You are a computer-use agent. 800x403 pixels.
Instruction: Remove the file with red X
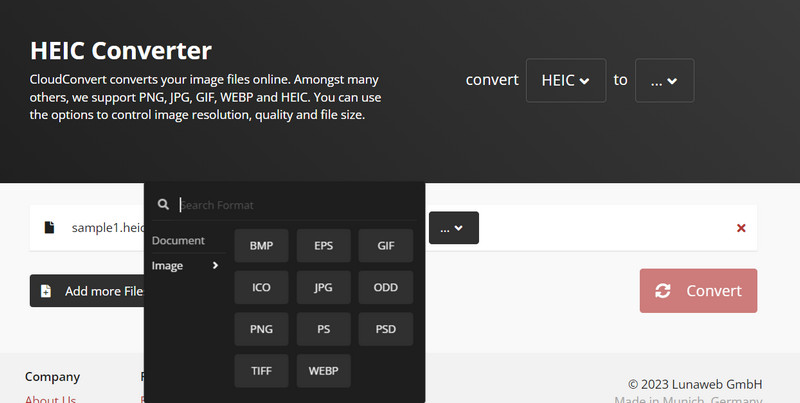(741, 228)
